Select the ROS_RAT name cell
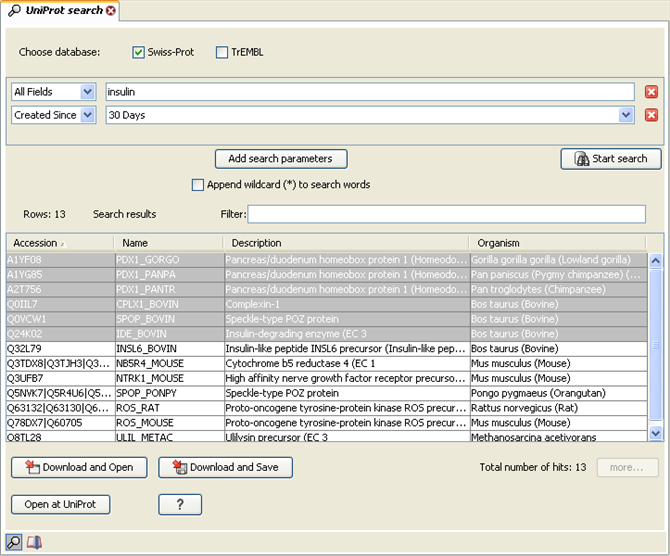Image resolution: width=670 pixels, height=556 pixels. tap(170, 408)
